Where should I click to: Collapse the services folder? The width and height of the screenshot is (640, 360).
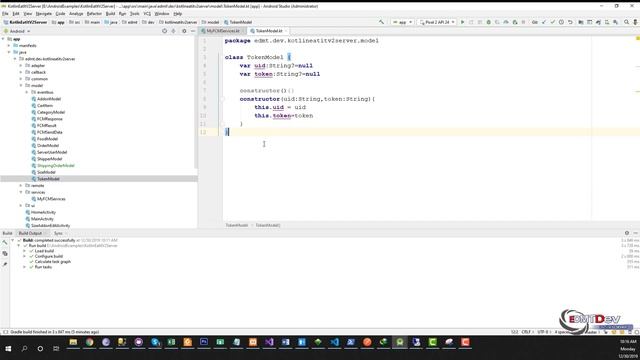click(21, 192)
